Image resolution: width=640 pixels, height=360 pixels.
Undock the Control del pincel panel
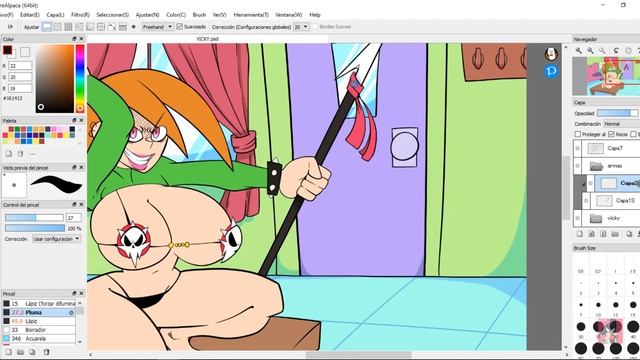coord(74,204)
